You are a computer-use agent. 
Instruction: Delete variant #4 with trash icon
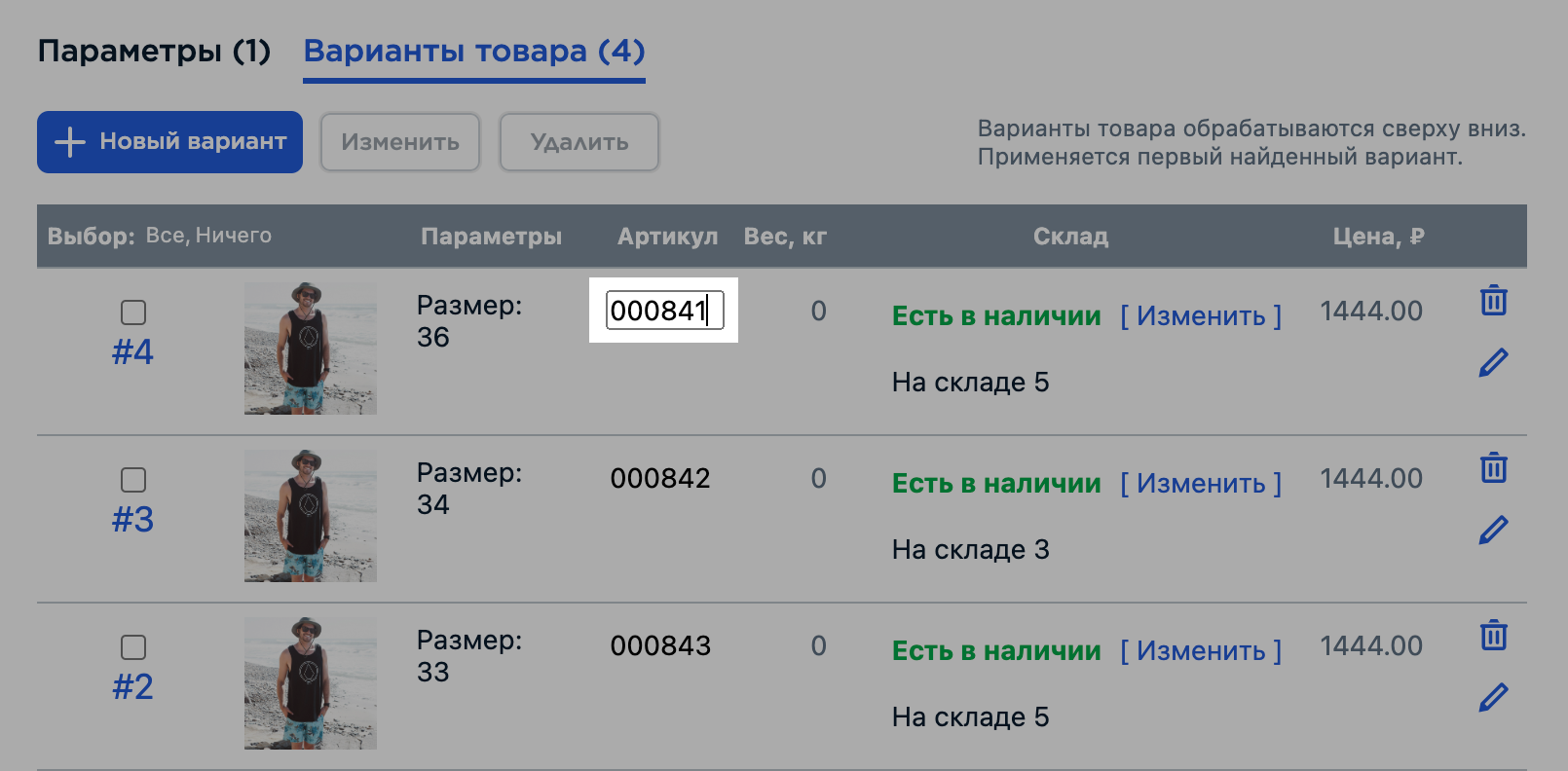click(x=1493, y=300)
